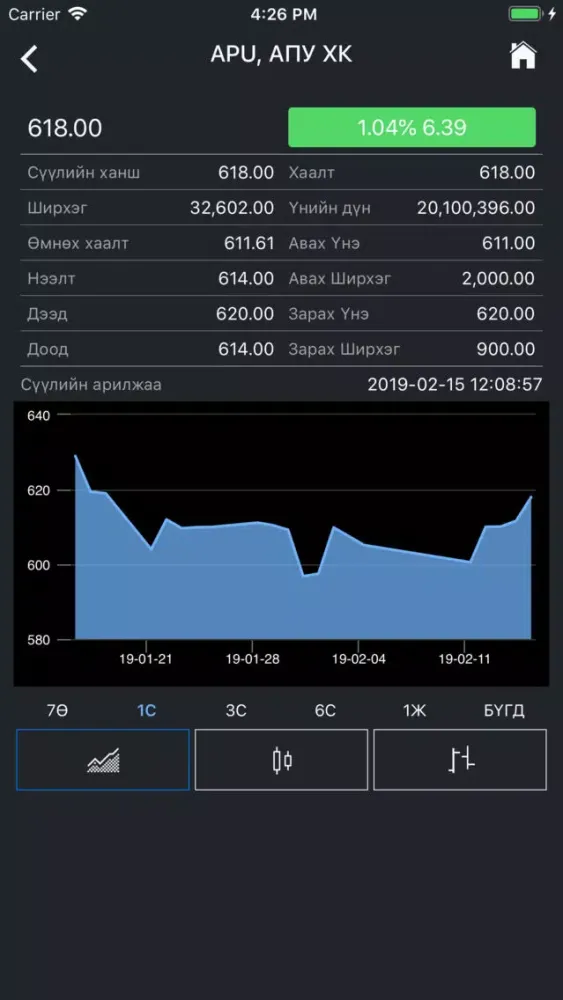Tap the Авах Үнэ value 611.00

coord(508,243)
